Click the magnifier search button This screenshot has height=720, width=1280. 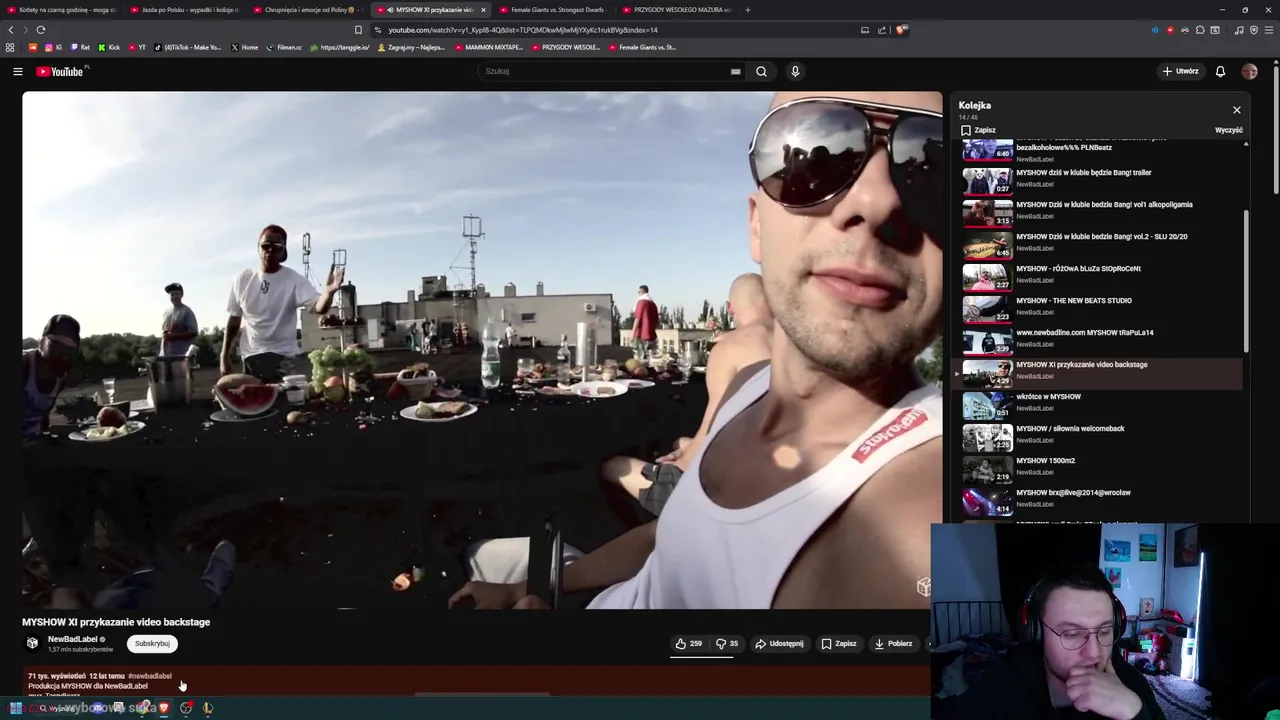[761, 71]
